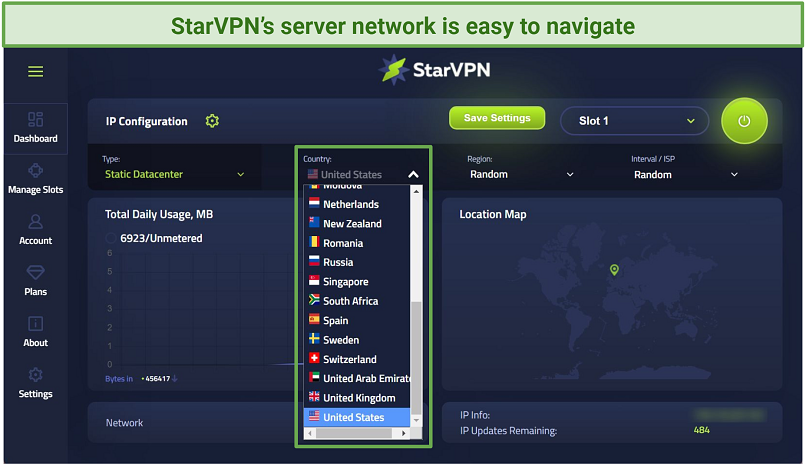The height and width of the screenshot is (466, 806).
Task: Select Netherlands from the country list
Action: [358, 204]
